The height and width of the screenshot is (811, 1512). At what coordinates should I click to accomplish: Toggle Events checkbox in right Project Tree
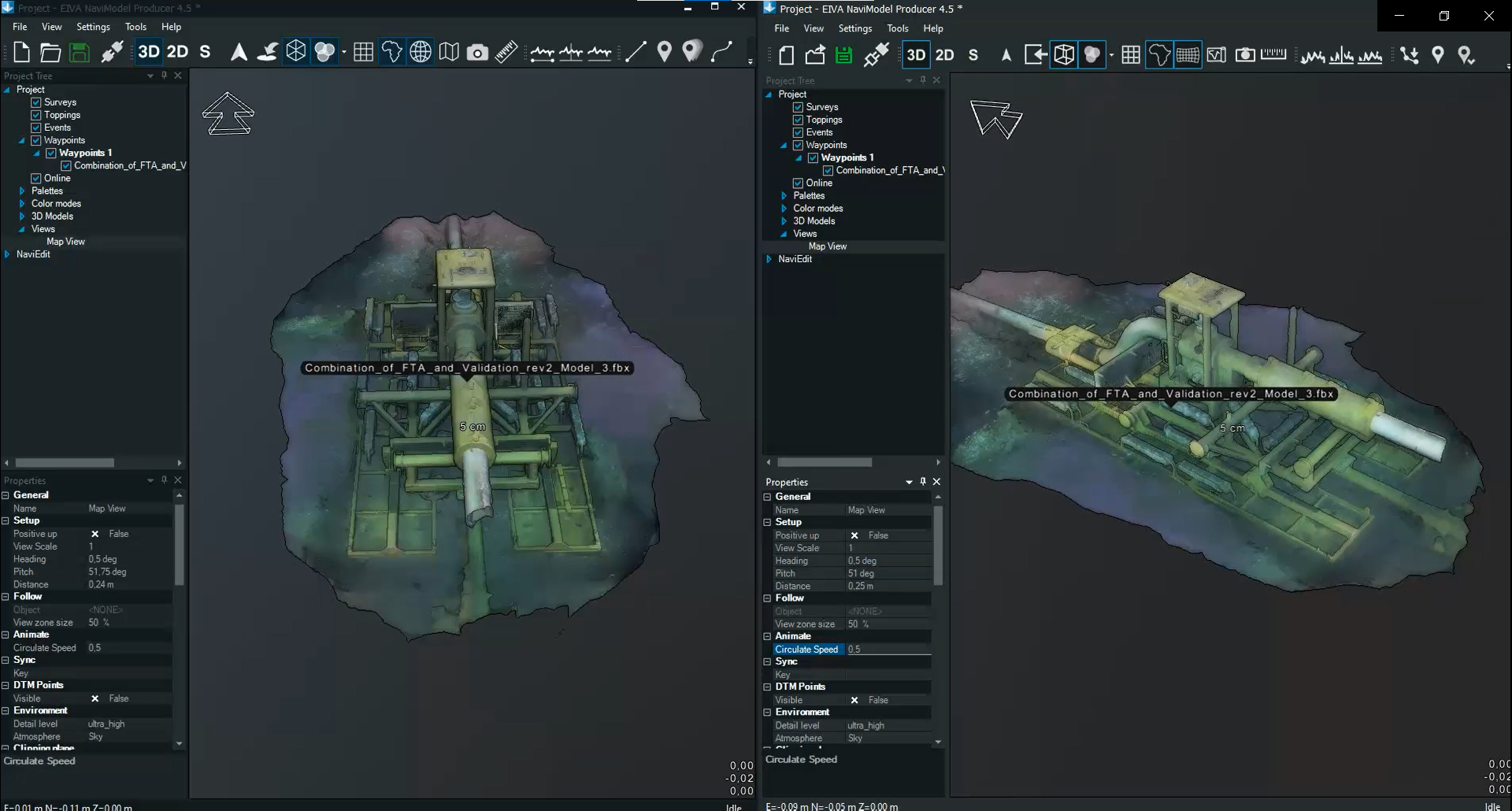point(798,132)
